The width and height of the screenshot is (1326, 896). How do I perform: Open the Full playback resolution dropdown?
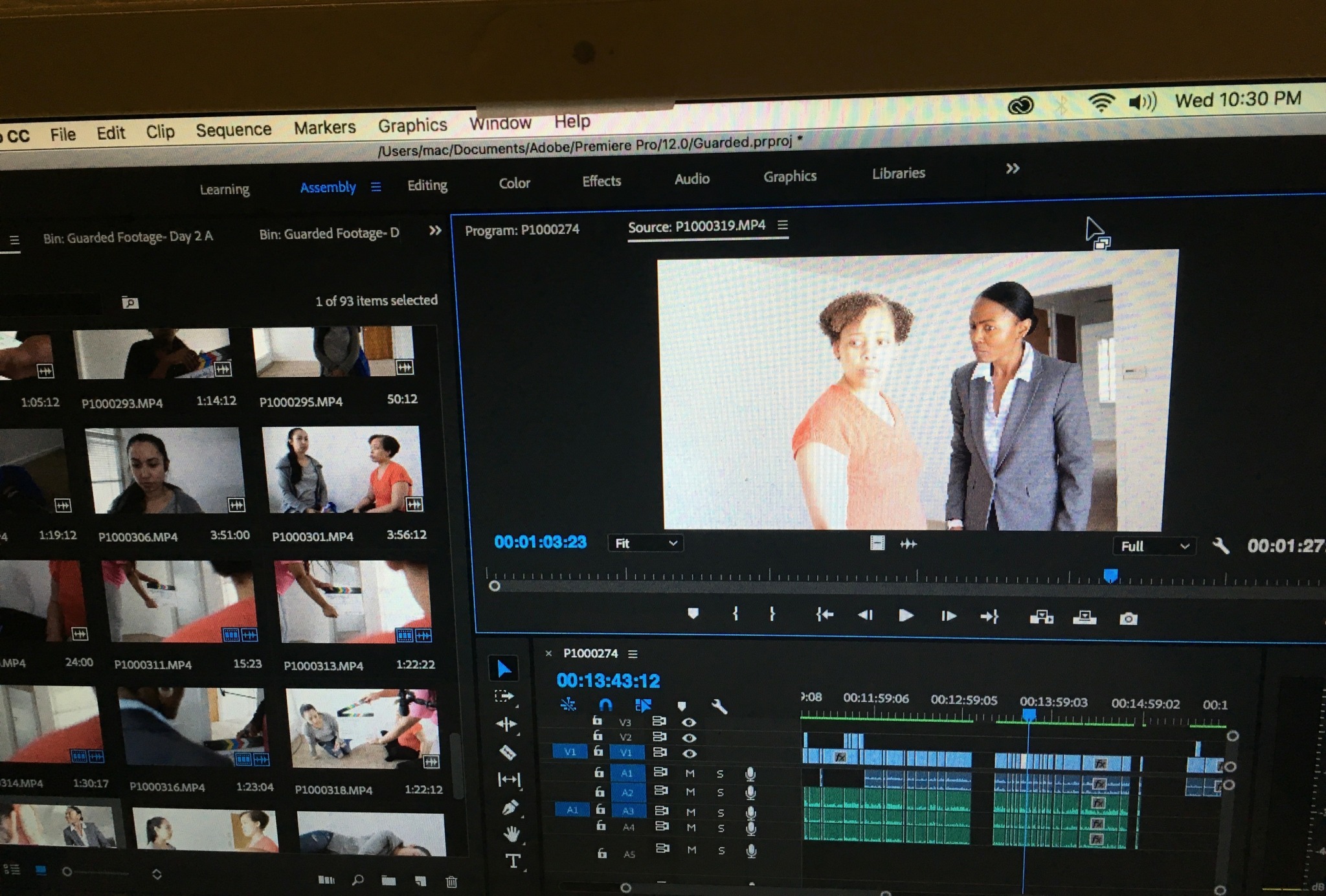point(1154,546)
